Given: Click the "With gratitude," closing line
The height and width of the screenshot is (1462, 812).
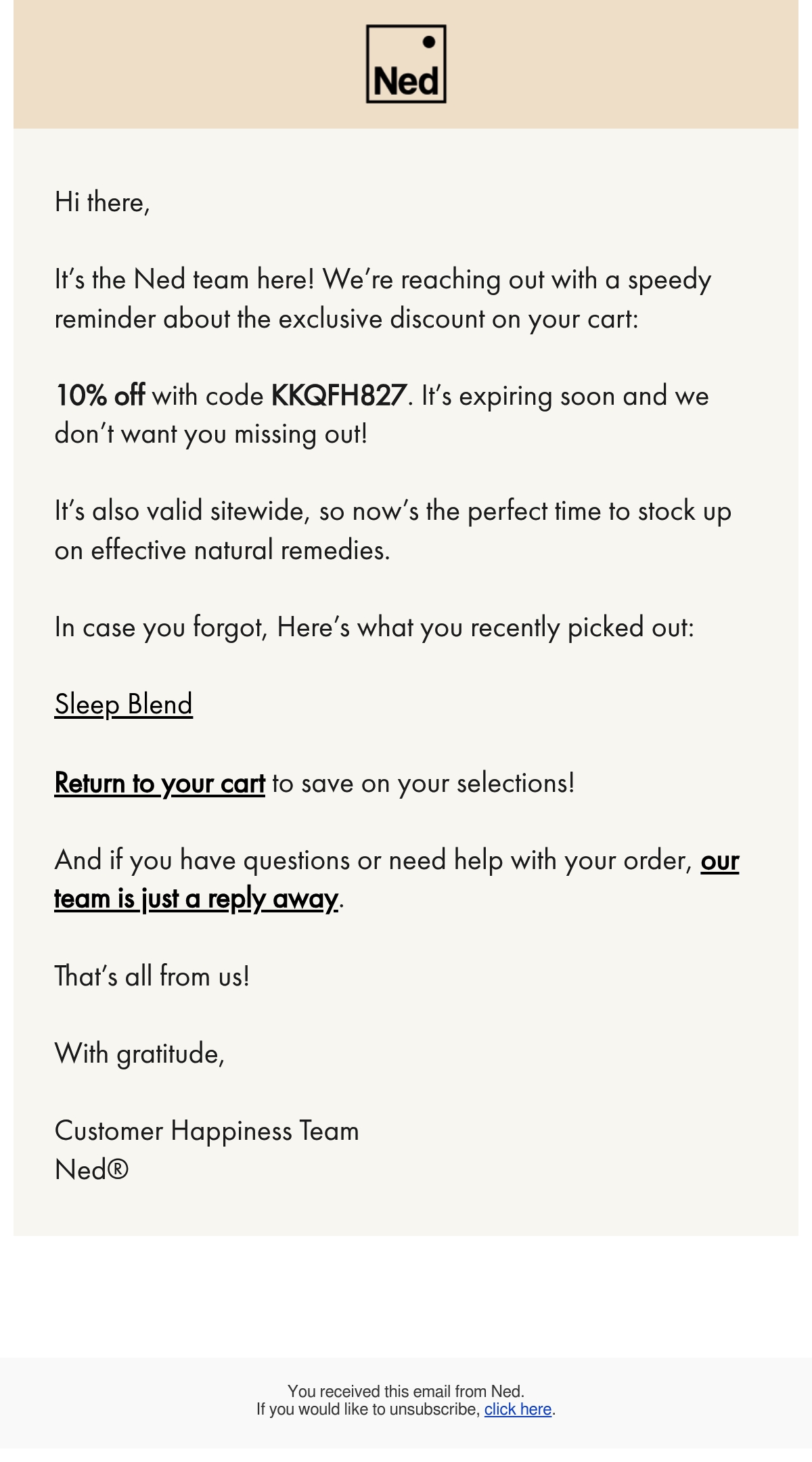Looking at the screenshot, I should pyautogui.click(x=139, y=1054).
